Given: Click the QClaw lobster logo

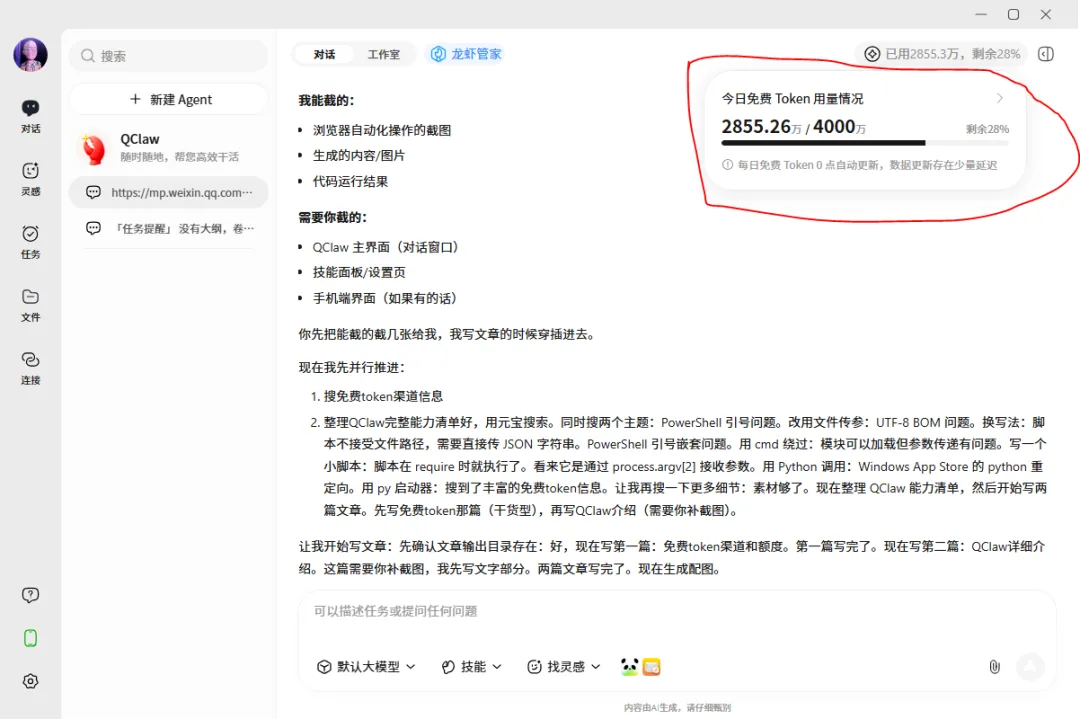Looking at the screenshot, I should 94,148.
